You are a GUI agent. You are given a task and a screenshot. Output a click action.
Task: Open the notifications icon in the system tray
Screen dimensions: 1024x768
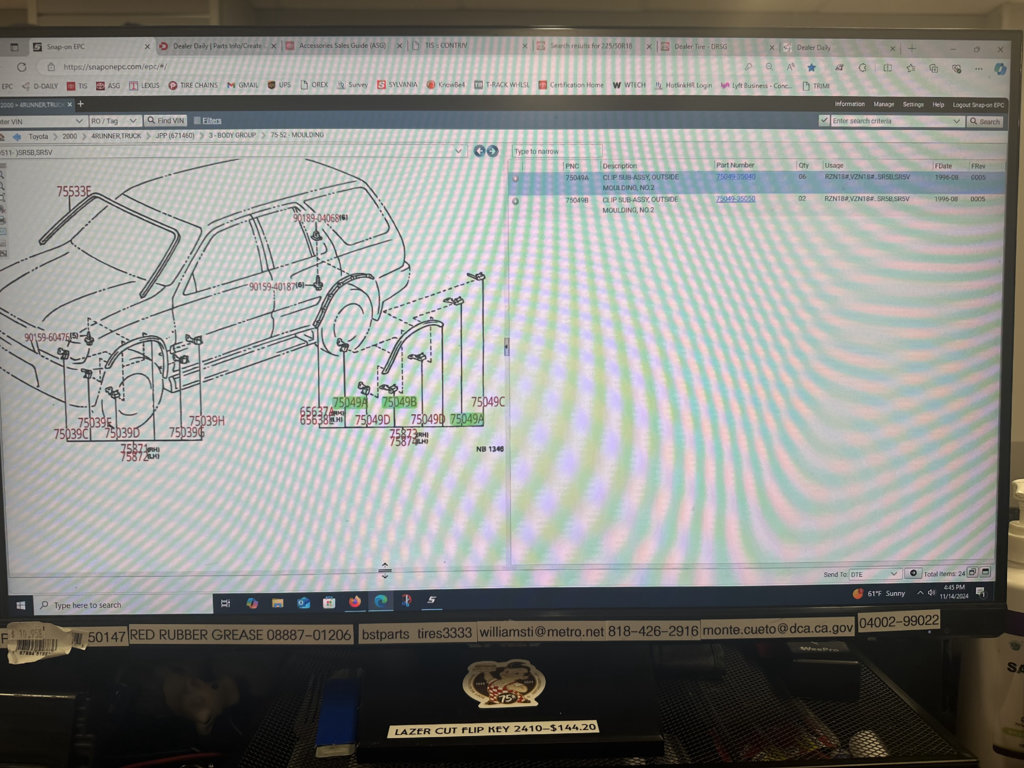980,592
